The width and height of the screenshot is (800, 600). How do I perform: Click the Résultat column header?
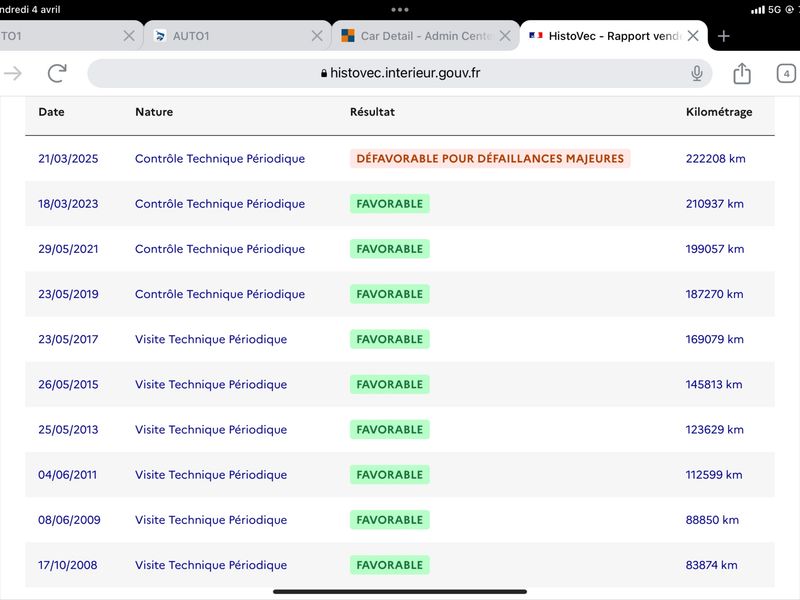(372, 112)
